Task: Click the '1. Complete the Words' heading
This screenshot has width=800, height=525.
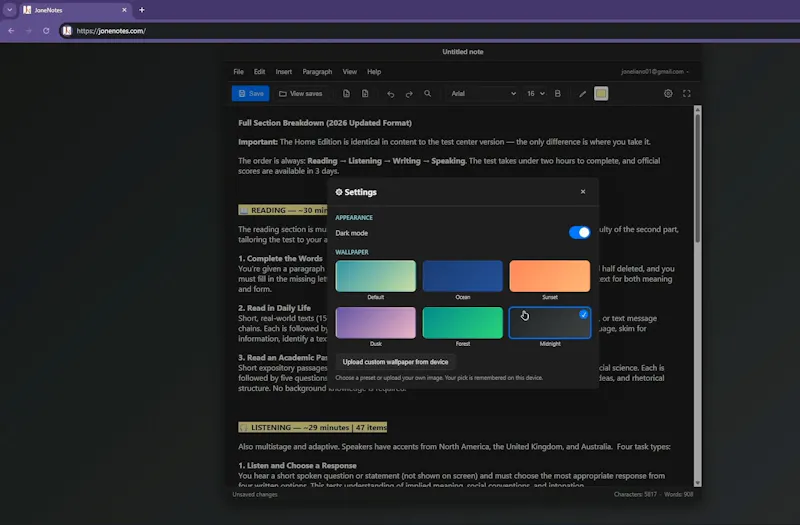Action: point(281,259)
